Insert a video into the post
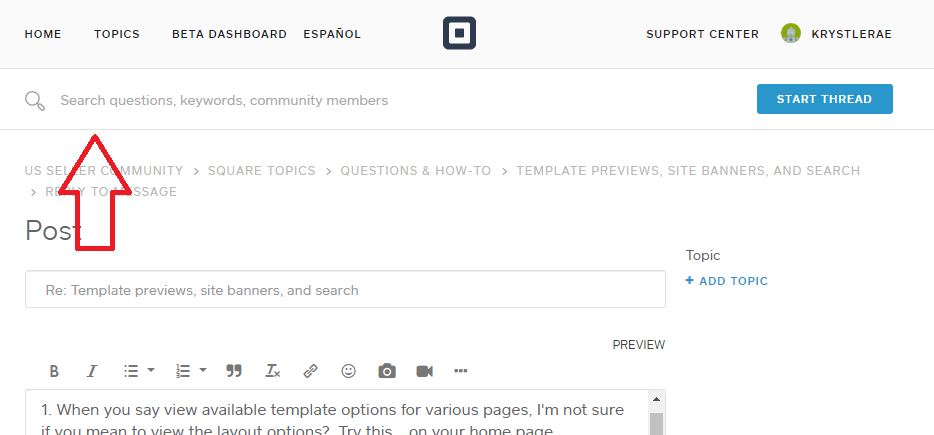Screen dimensions: 934x435 (424, 371)
